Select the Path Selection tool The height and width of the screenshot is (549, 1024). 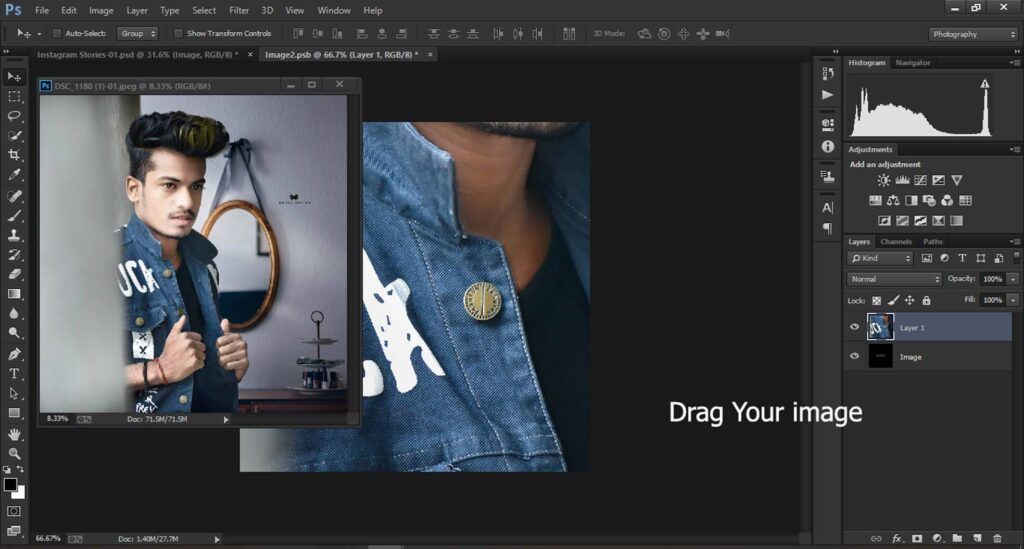click(14, 394)
